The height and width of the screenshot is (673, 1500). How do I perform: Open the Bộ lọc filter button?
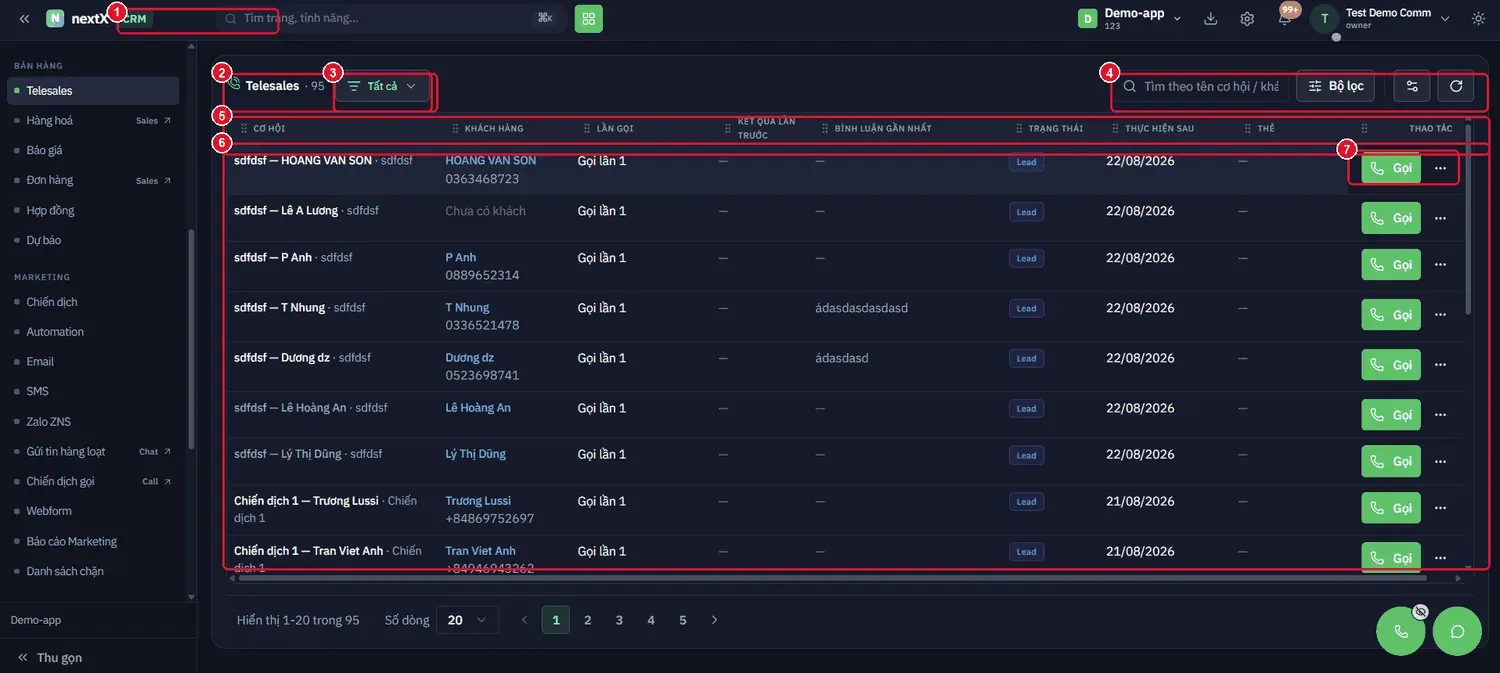click(x=1336, y=86)
